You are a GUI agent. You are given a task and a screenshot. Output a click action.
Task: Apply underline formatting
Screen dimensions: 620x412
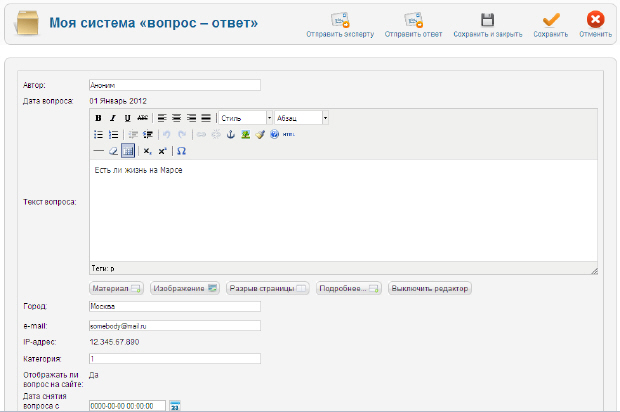pyautogui.click(x=127, y=118)
